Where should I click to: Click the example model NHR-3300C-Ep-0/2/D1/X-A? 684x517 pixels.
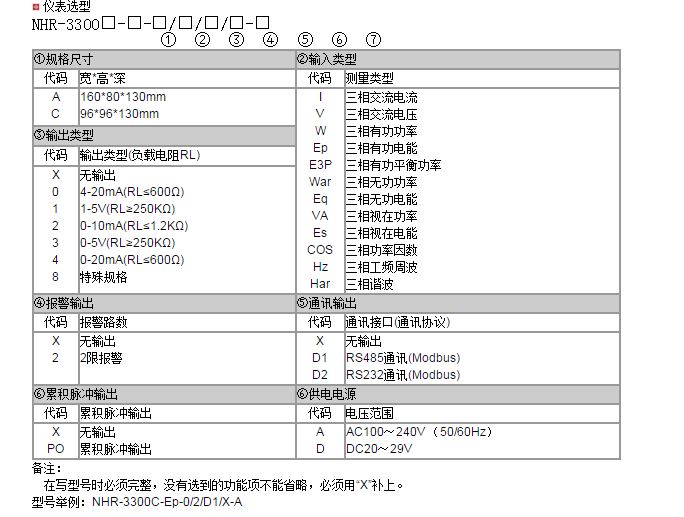[167, 501]
